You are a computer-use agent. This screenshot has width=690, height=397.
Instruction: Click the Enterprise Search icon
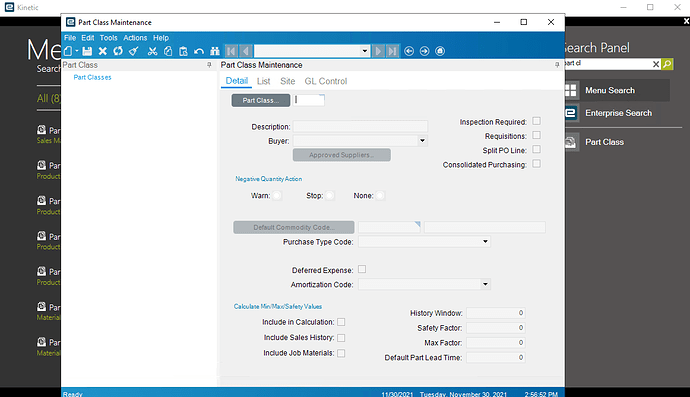(571, 113)
